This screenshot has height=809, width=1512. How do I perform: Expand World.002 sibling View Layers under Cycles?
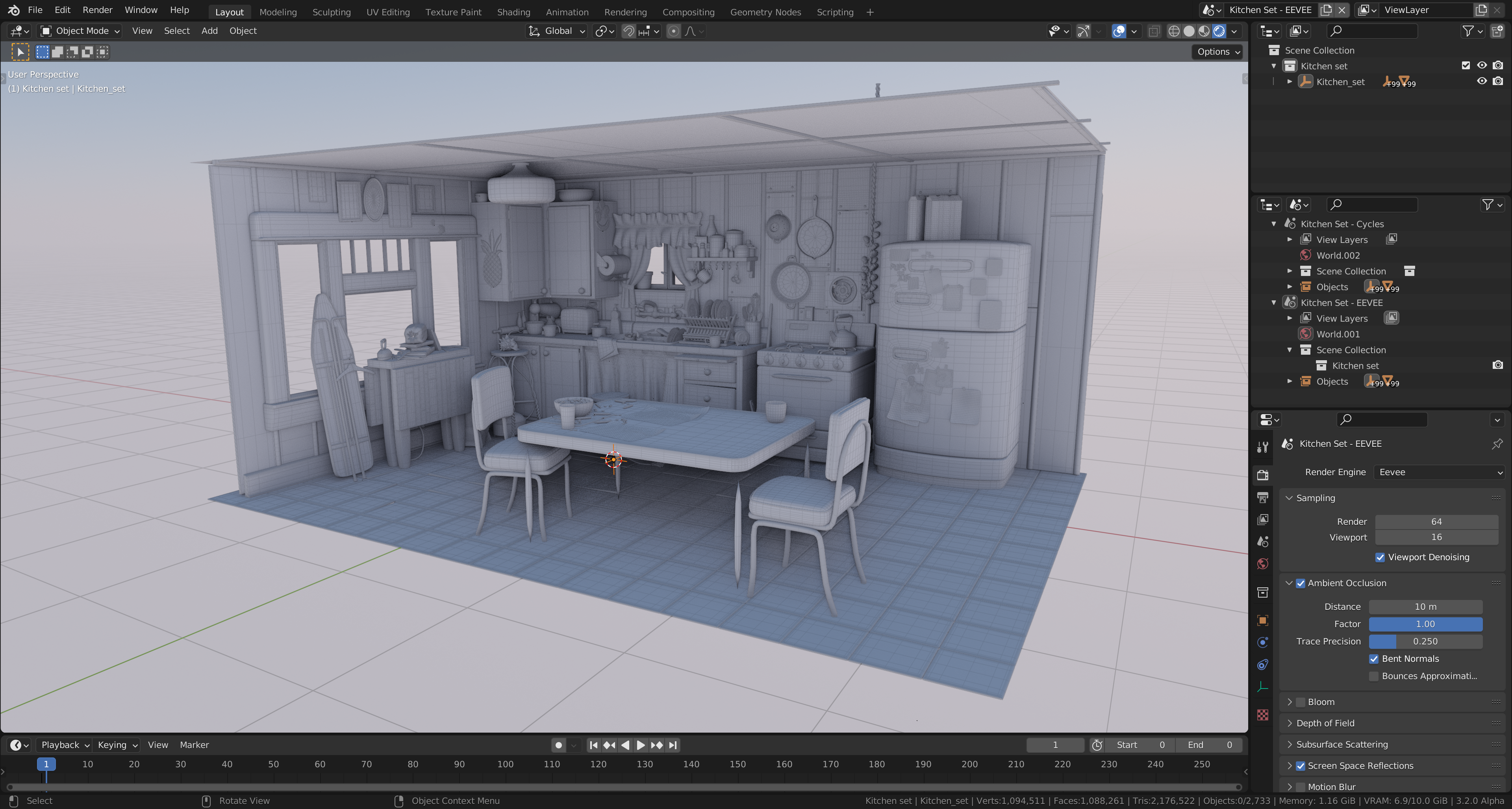pos(1290,240)
